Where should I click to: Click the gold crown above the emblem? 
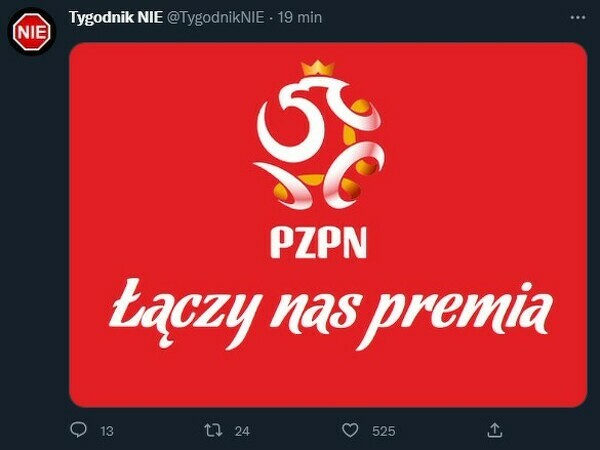(x=318, y=68)
